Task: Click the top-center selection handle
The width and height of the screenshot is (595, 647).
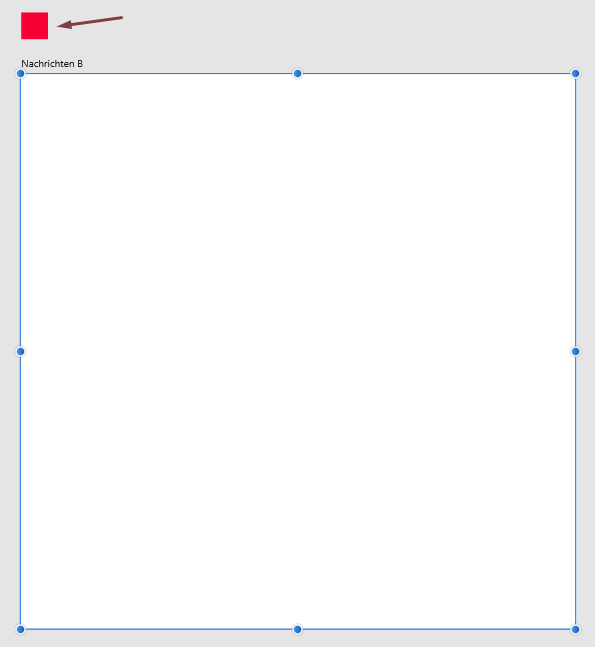Action: click(297, 73)
